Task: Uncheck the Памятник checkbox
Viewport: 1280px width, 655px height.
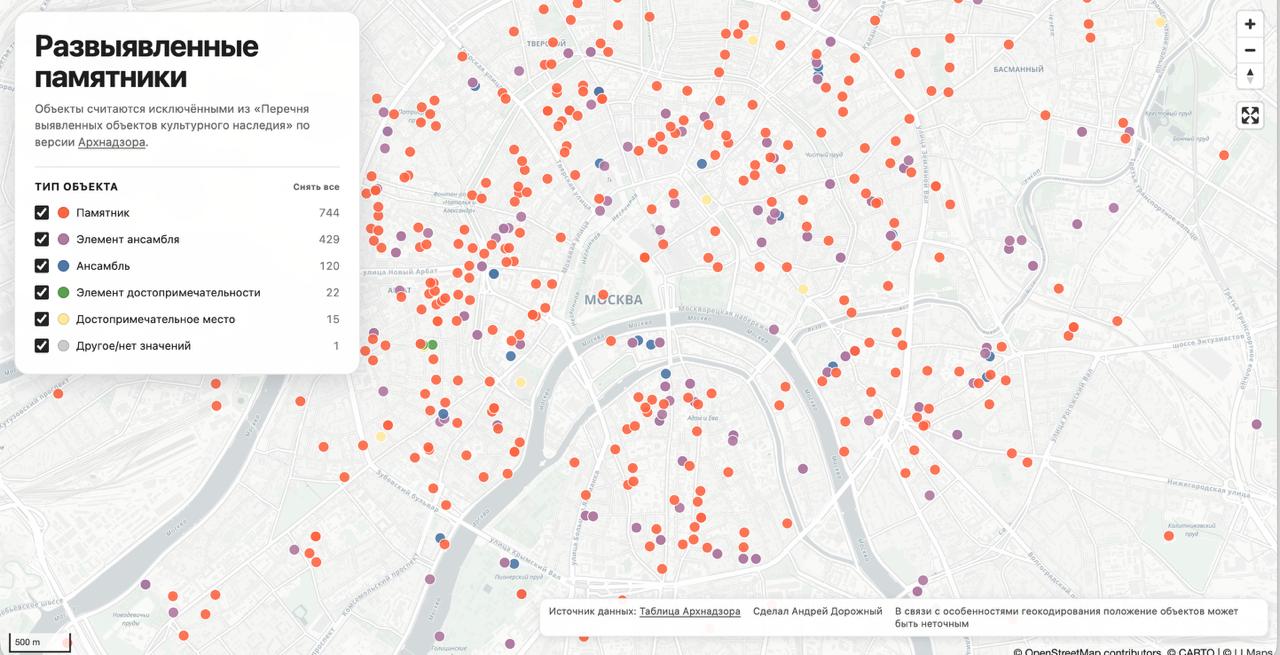Action: click(42, 213)
